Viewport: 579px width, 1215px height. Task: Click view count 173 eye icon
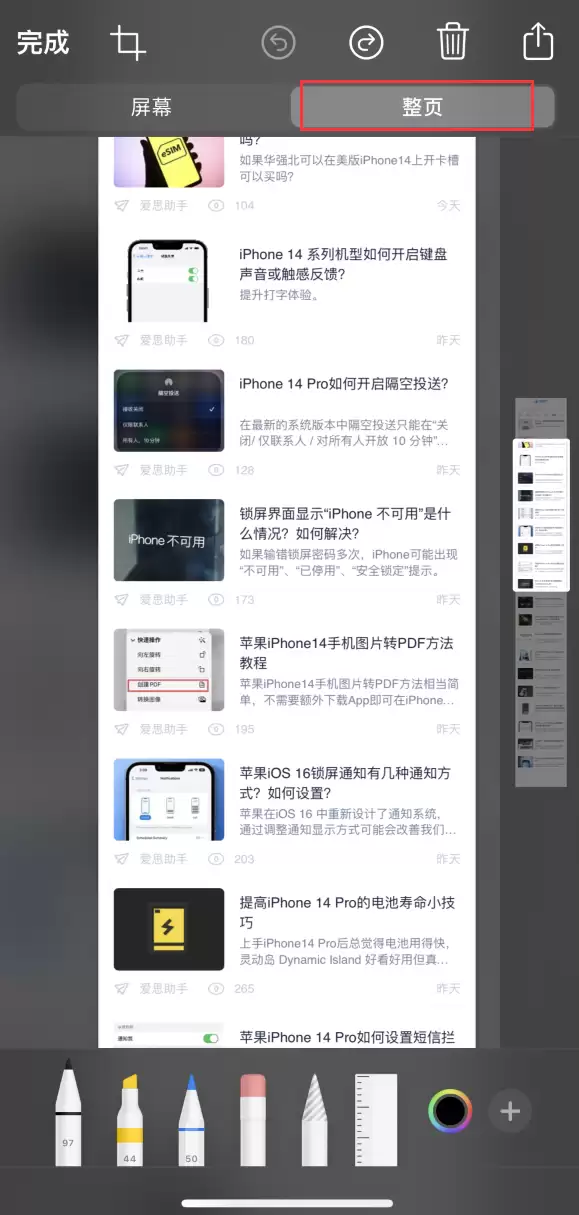[215, 600]
